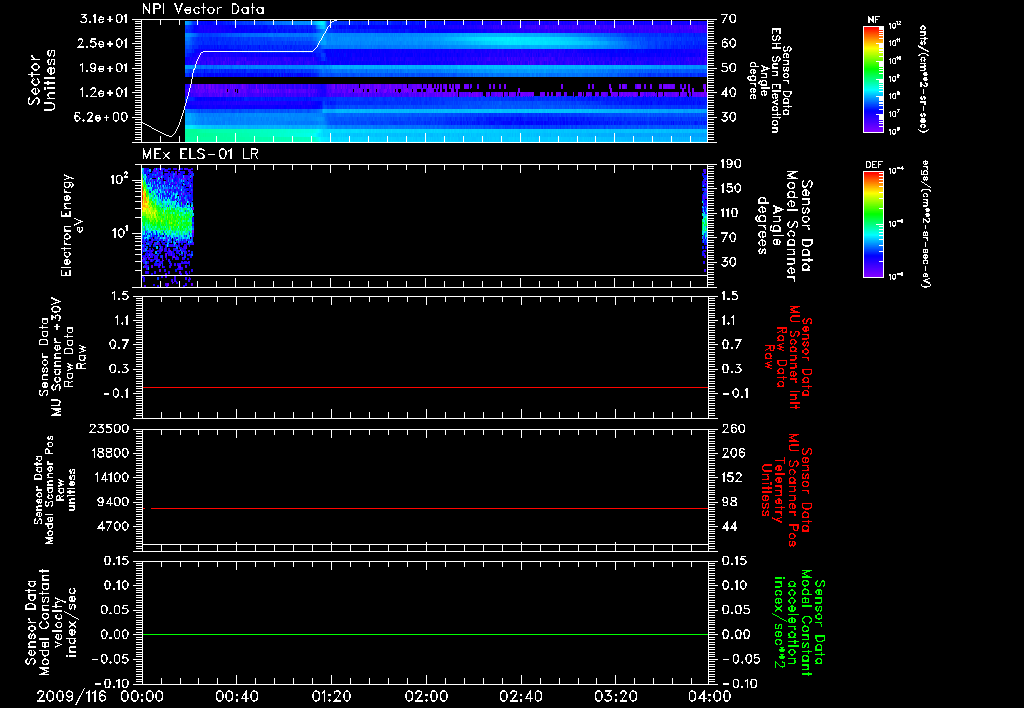The image size is (1024, 708).
Task: Click the 40 tick on Sun Elevation axis
Action: point(729,93)
